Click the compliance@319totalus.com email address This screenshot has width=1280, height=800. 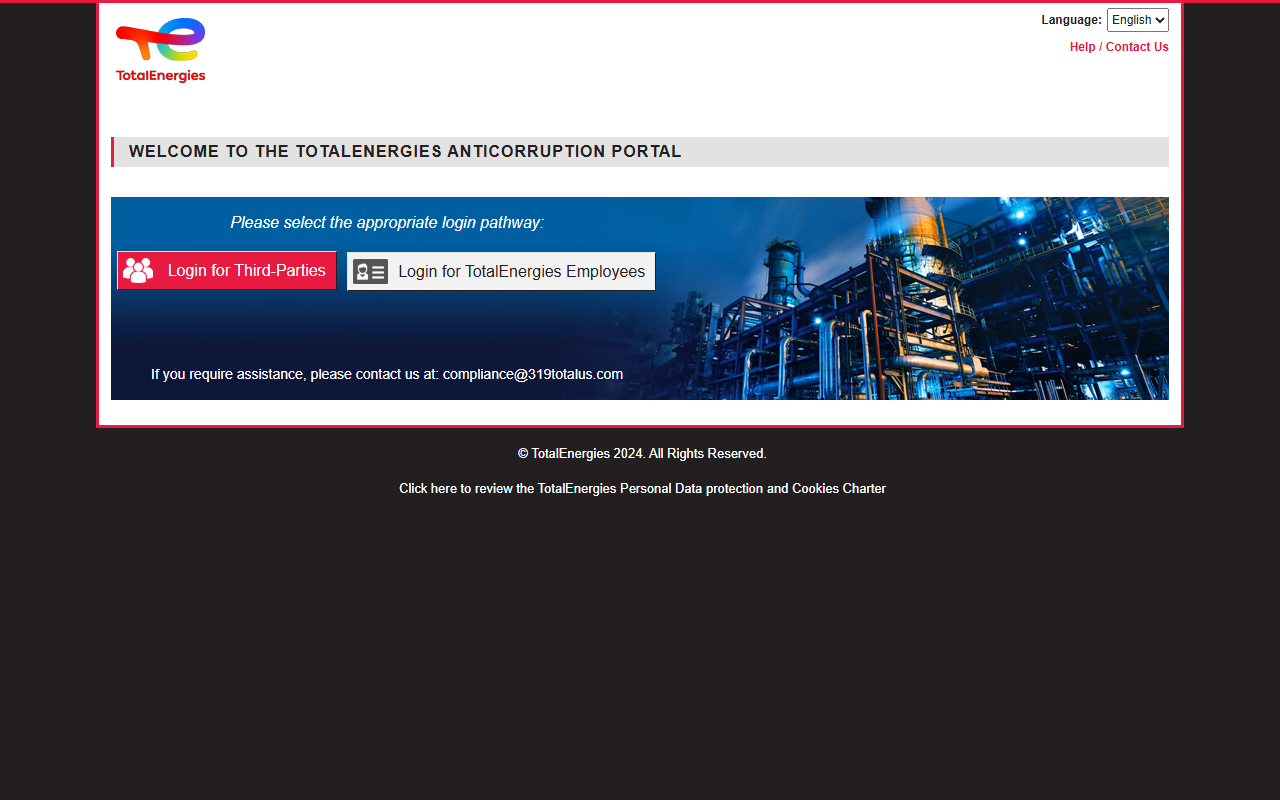coord(533,374)
